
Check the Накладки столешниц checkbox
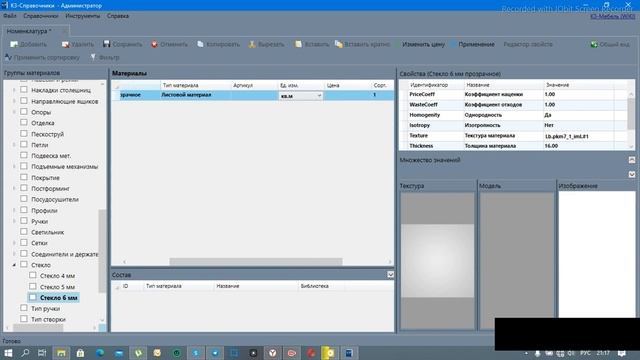tap(24, 90)
